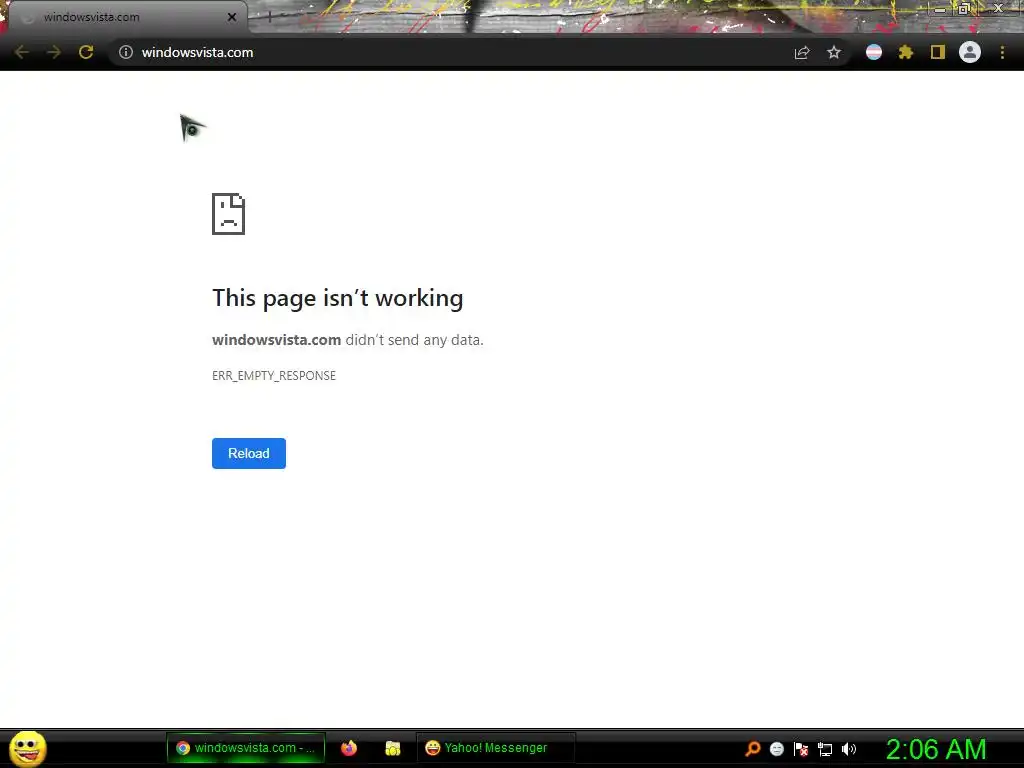
Task: Open the flag with red X tray icon
Action: point(801,749)
